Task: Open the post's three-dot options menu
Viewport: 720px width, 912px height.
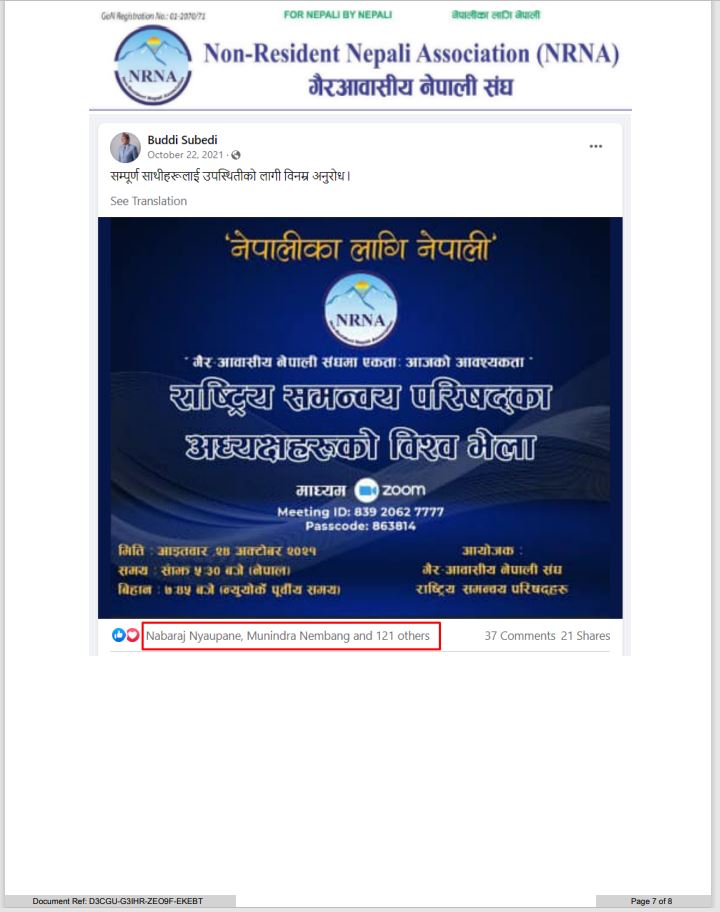Action: [x=596, y=146]
